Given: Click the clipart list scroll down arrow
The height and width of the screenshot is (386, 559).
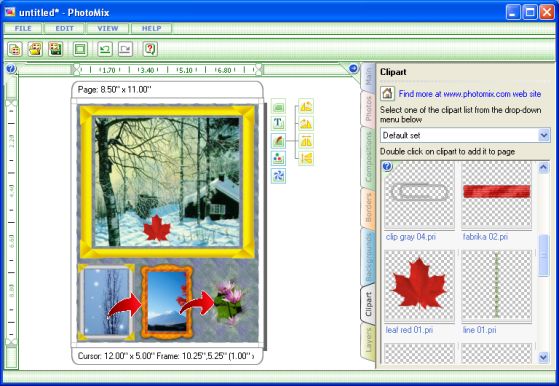Looking at the screenshot, I should coord(543,356).
